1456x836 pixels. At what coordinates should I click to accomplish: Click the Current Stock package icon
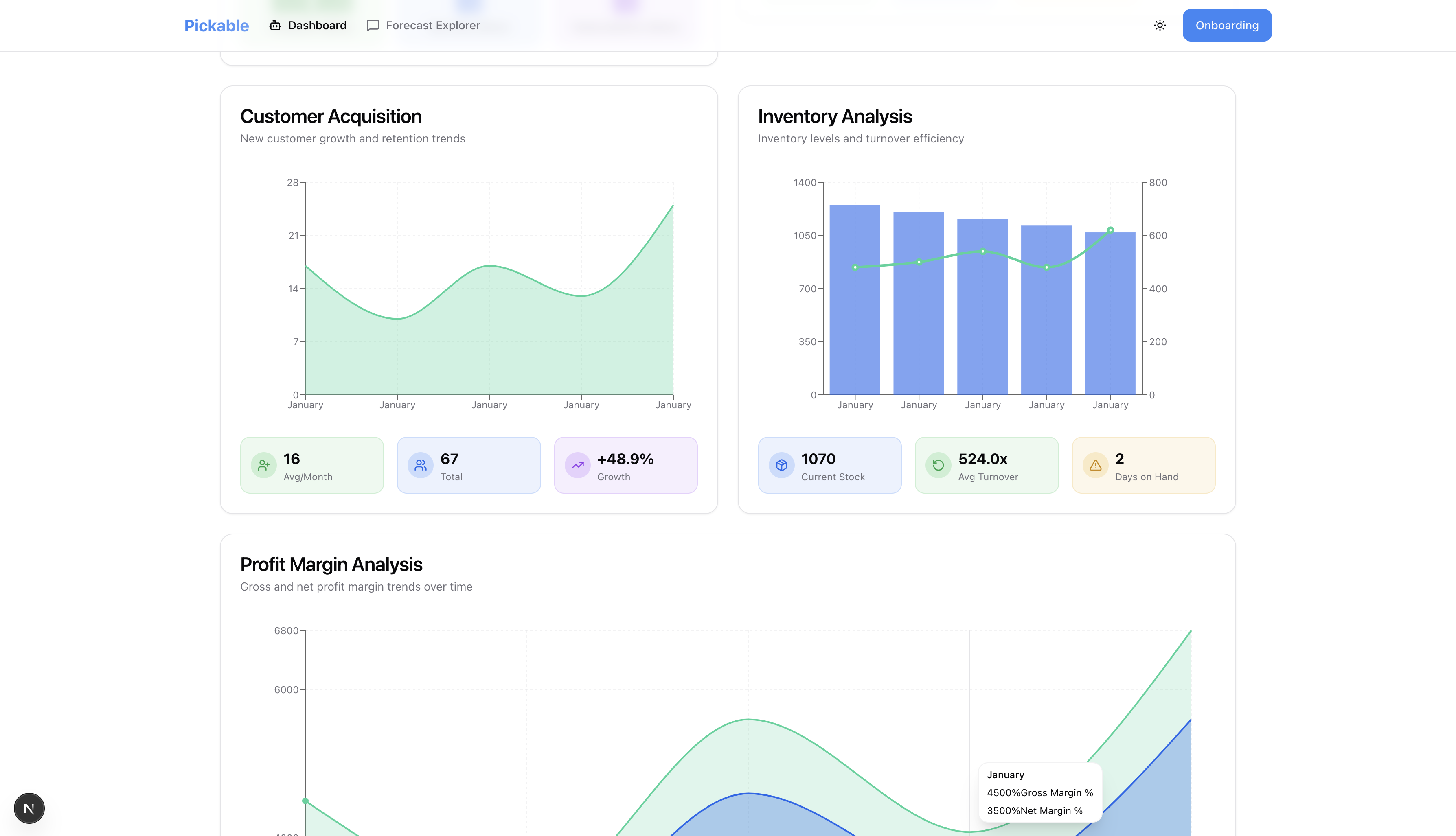point(781,465)
